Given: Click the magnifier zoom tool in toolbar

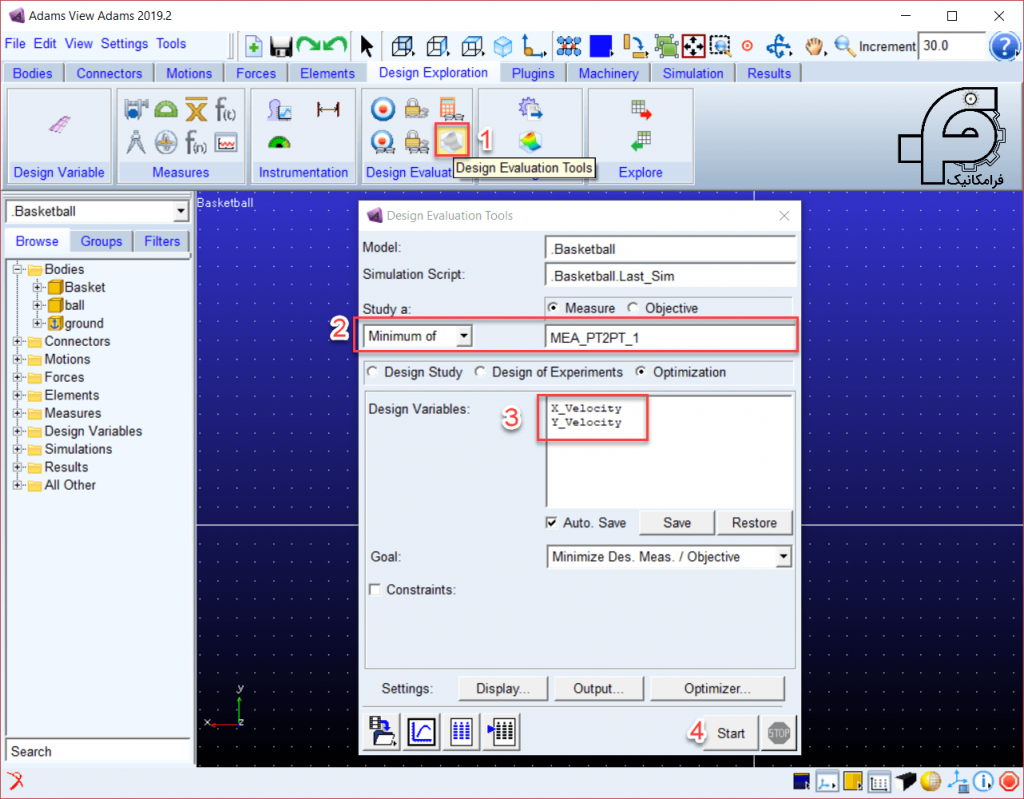Looking at the screenshot, I should (844, 46).
